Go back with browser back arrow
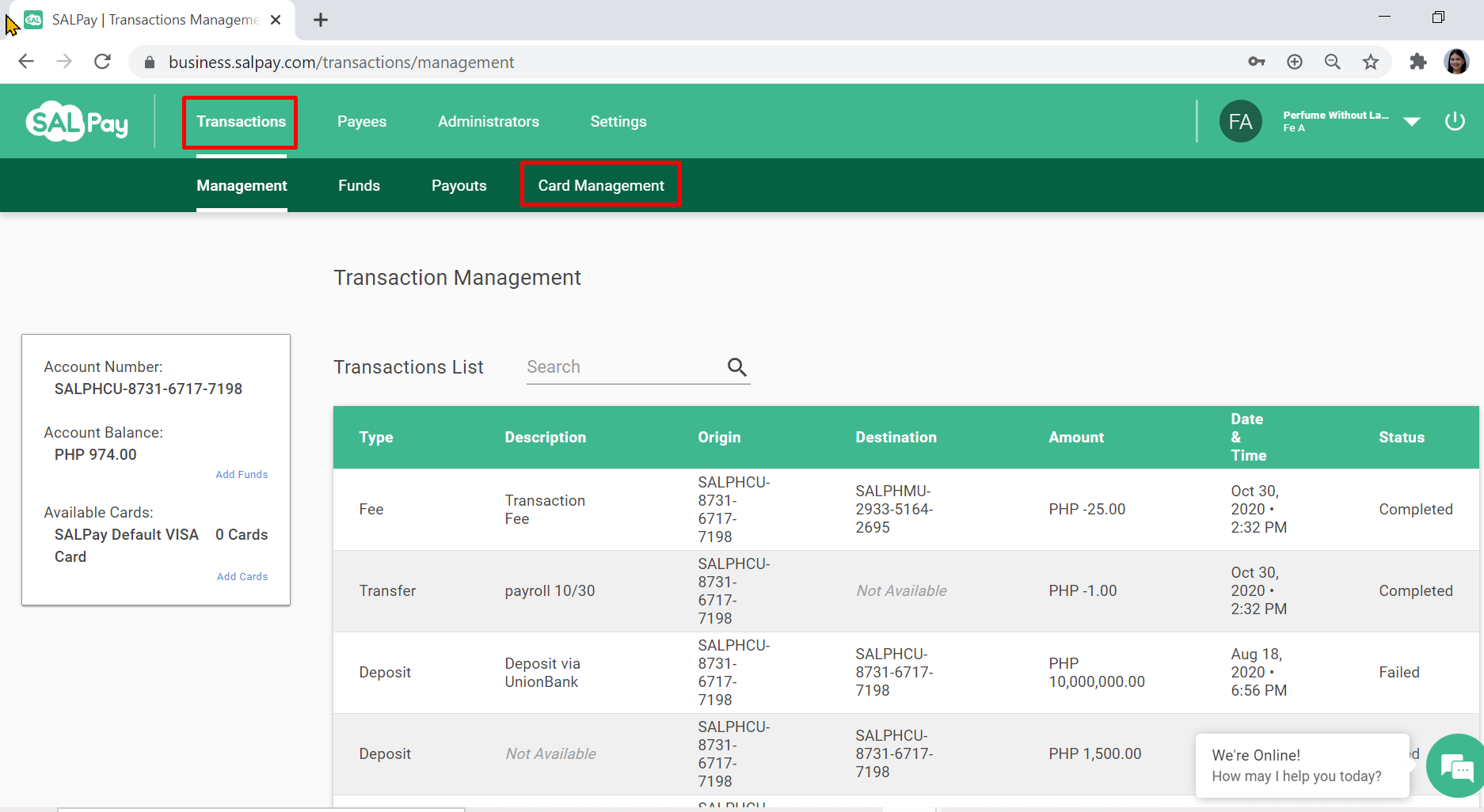The image size is (1484, 812). click(26, 62)
